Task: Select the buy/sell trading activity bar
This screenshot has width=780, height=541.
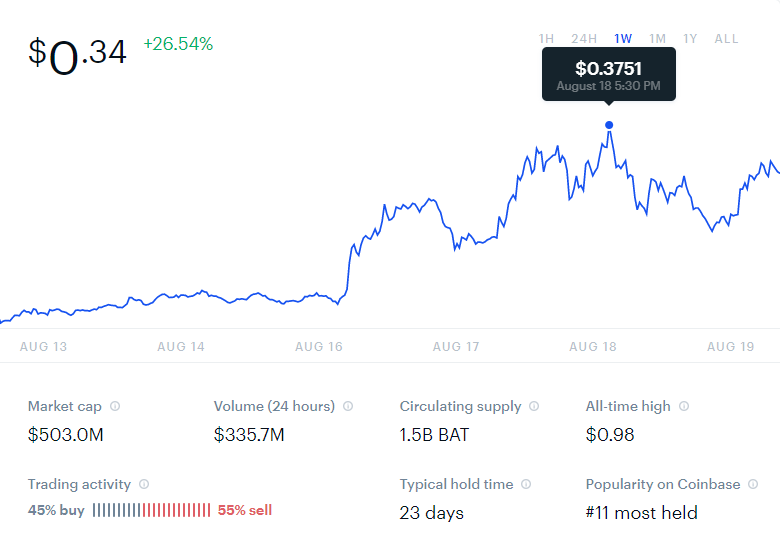Action: pos(151,510)
